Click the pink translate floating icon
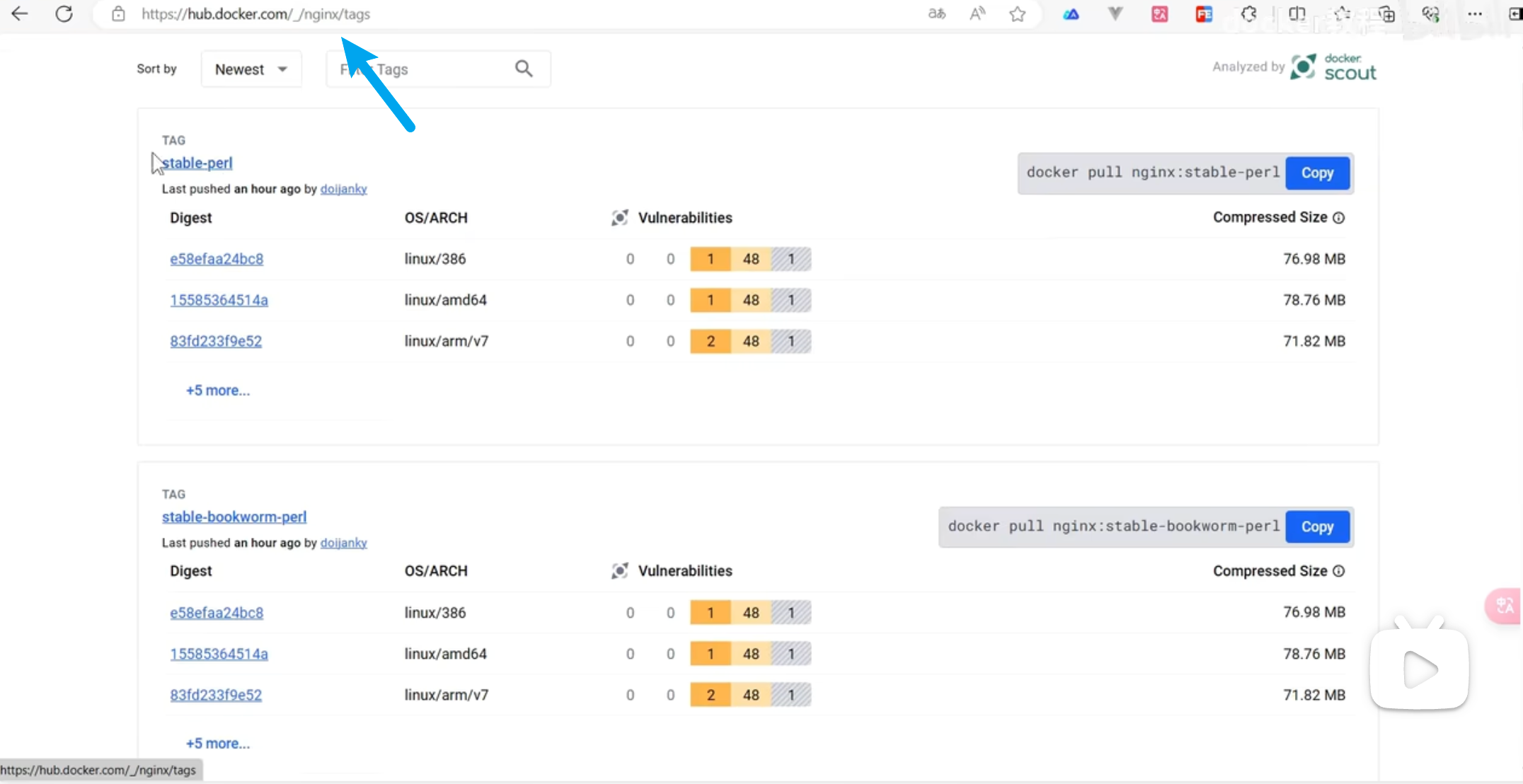The image size is (1523, 784). click(1504, 606)
